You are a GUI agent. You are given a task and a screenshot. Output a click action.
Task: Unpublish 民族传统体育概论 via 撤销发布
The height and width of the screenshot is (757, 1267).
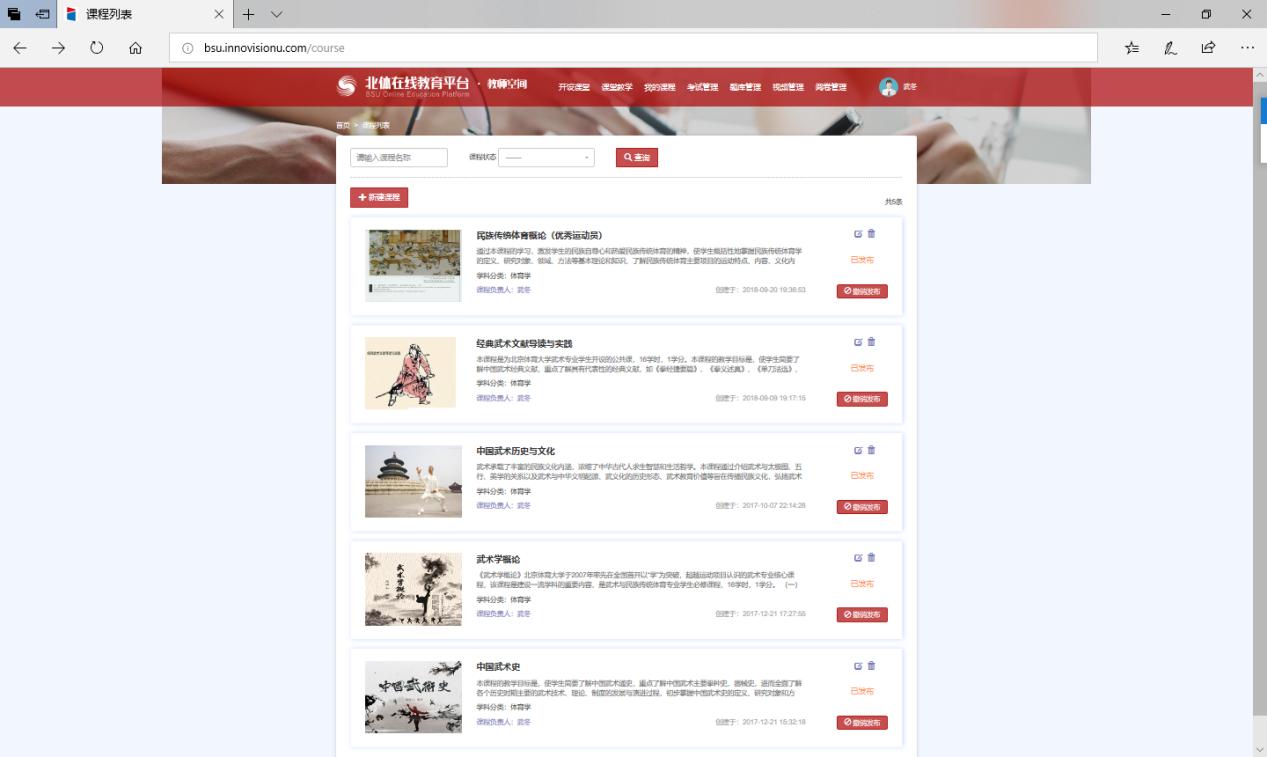click(861, 291)
